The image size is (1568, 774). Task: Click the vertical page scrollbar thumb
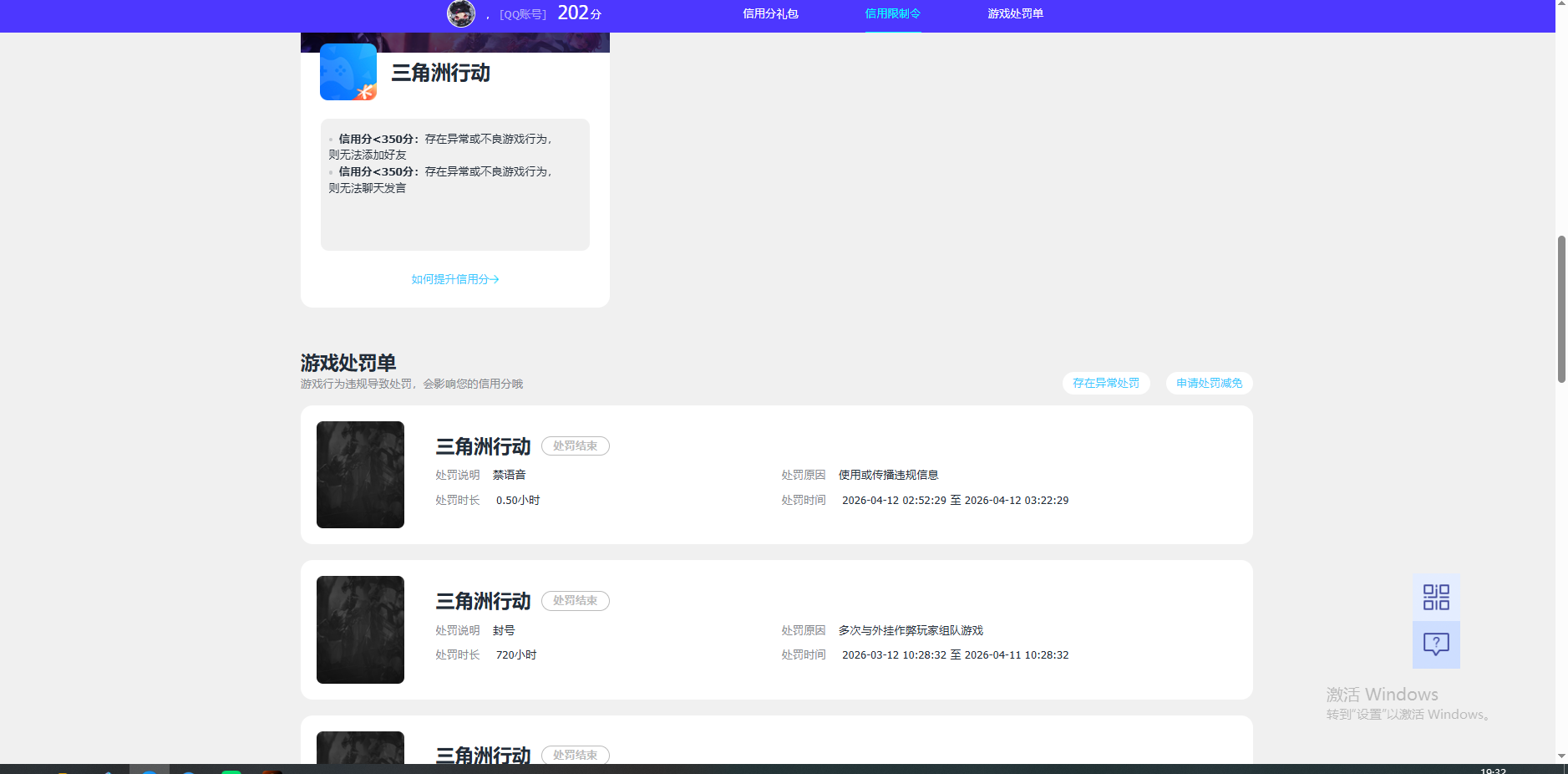tap(1561, 309)
